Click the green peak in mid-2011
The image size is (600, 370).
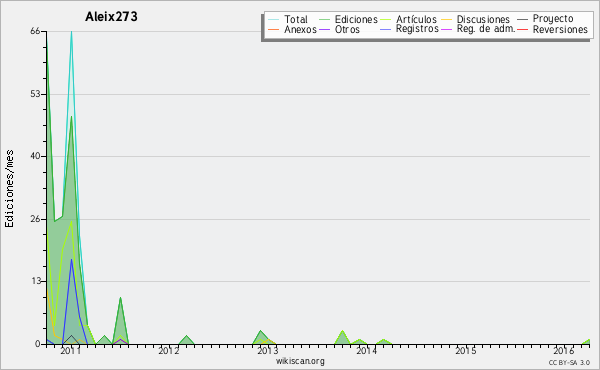[120, 298]
